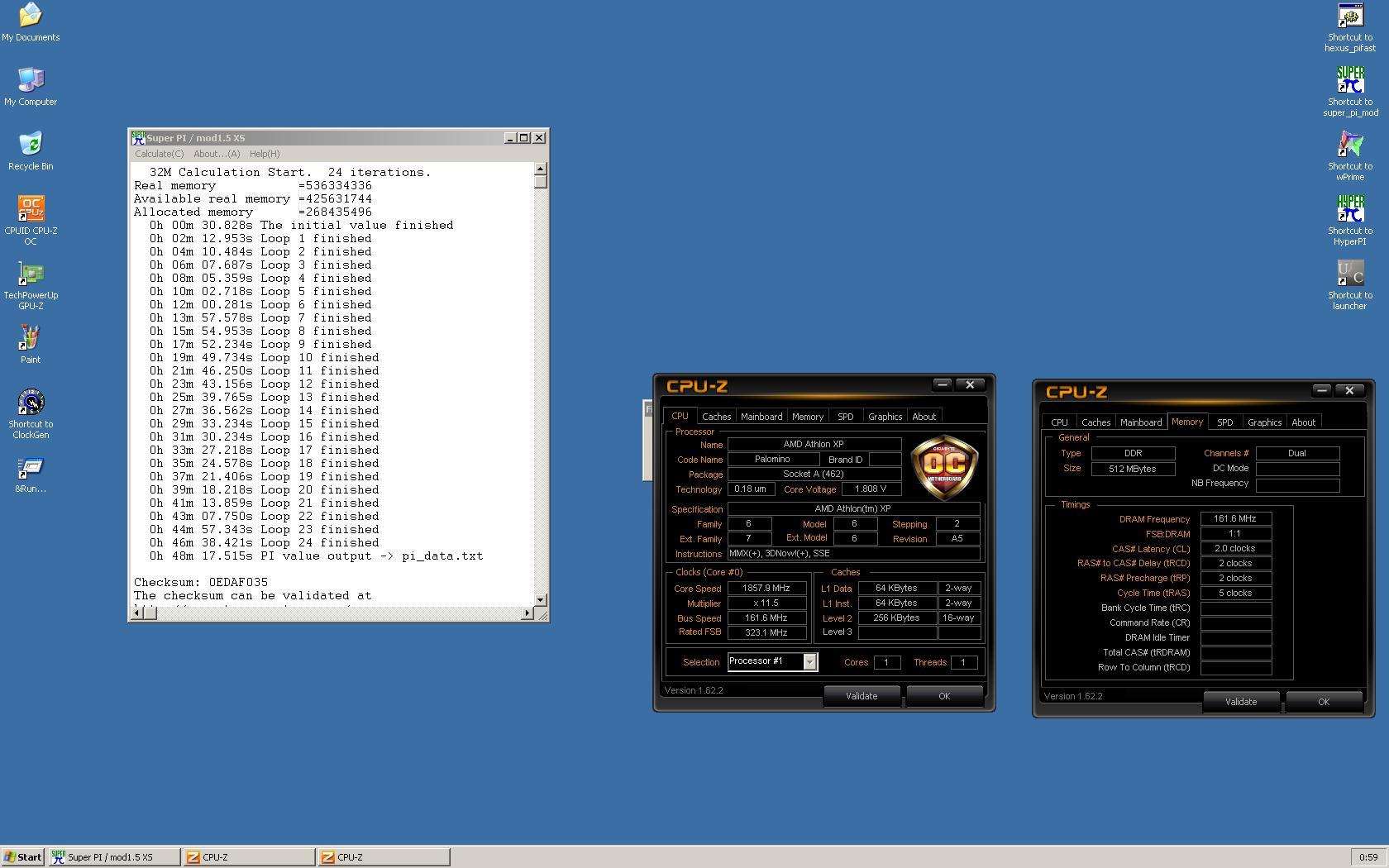The height and width of the screenshot is (868, 1389).
Task: Click the Start button on taskbar
Action: [22, 857]
